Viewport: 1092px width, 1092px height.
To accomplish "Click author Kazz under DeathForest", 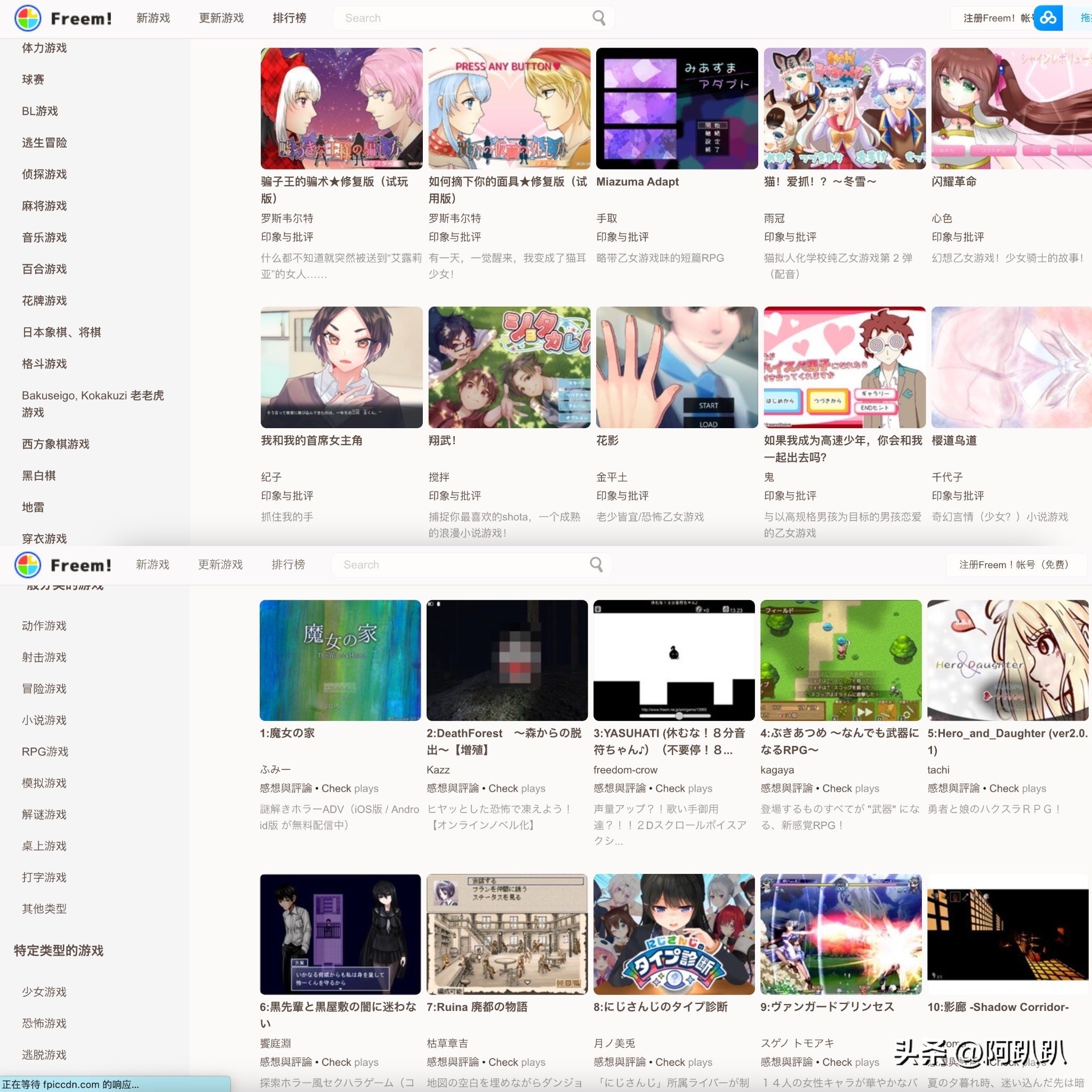I will tap(438, 770).
